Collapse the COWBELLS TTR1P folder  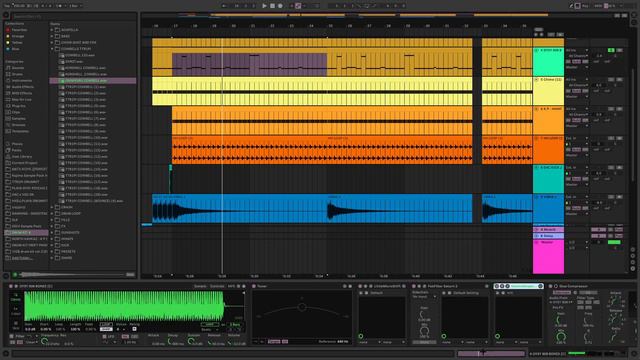coord(52,49)
